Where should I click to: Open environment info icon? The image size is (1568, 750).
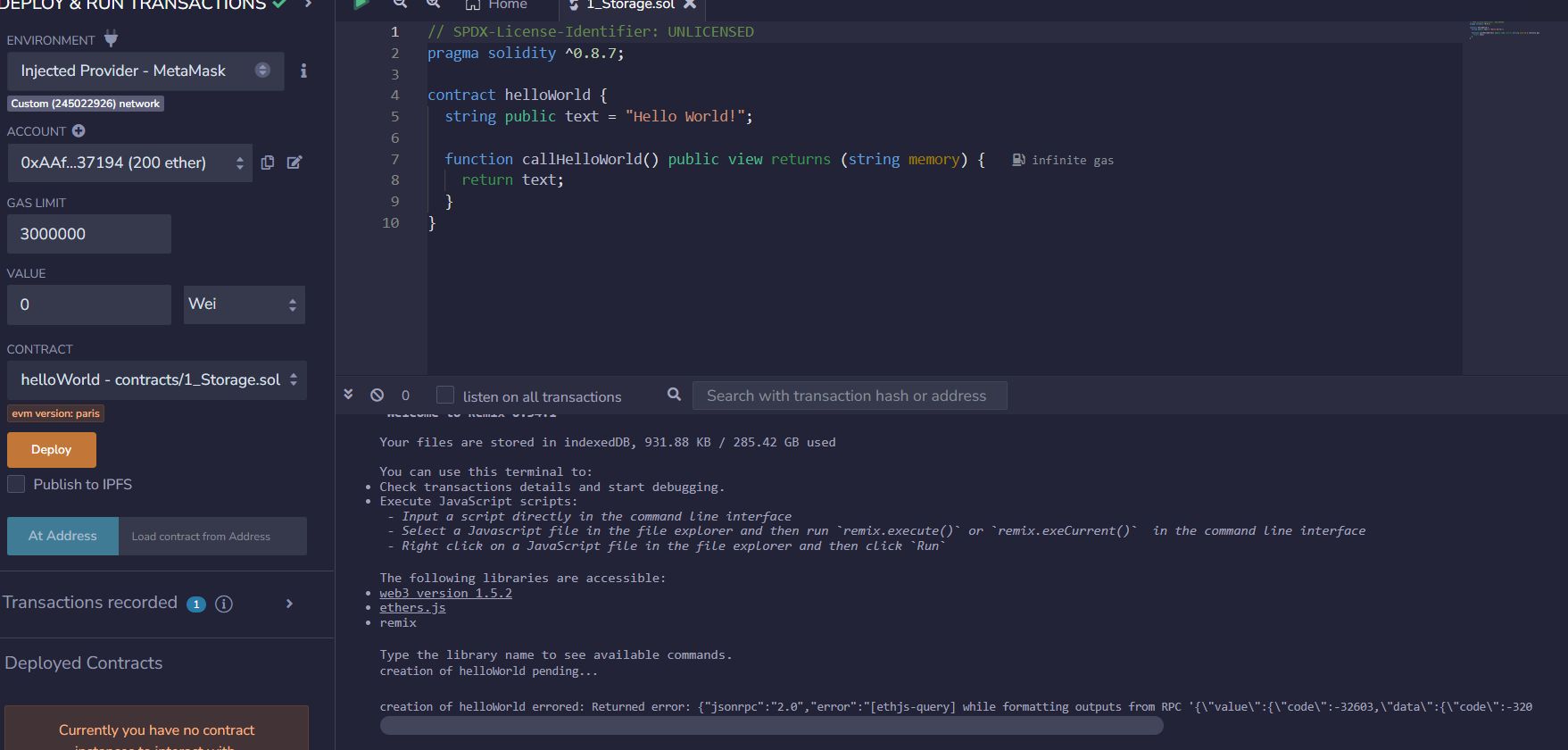[303, 71]
